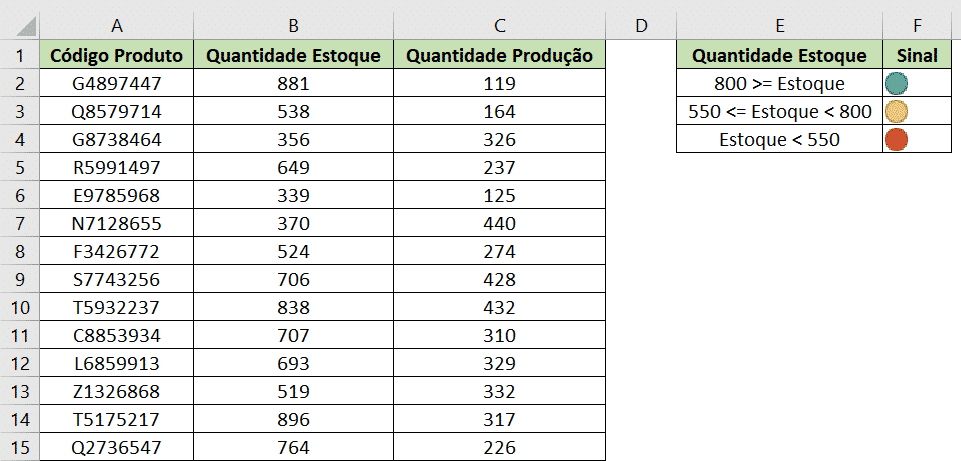Viewport: 961px width, 461px height.
Task: Select stock quantity cell with 881
Action: click(293, 84)
